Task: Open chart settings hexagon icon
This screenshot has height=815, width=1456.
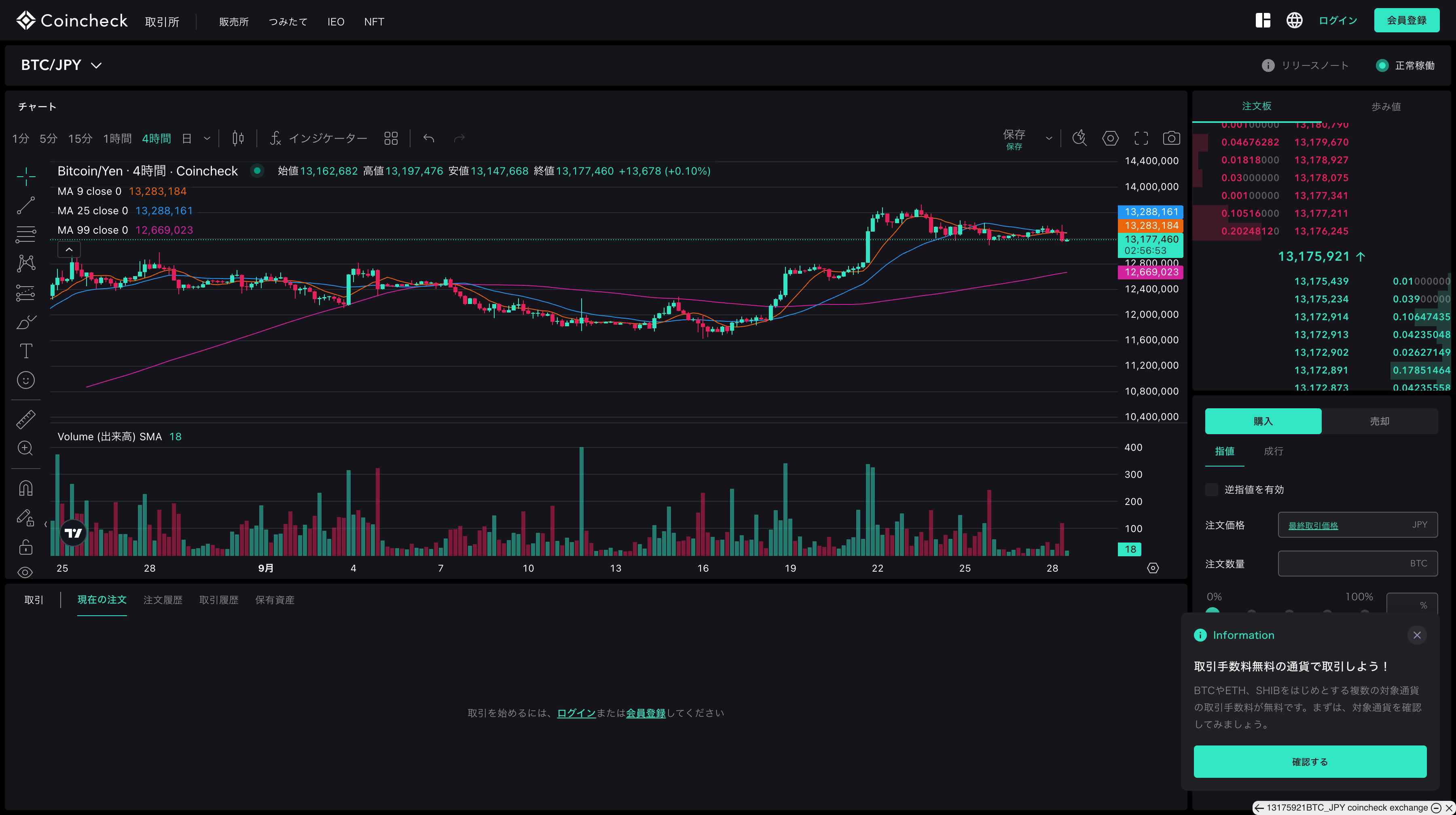Action: pos(1110,138)
